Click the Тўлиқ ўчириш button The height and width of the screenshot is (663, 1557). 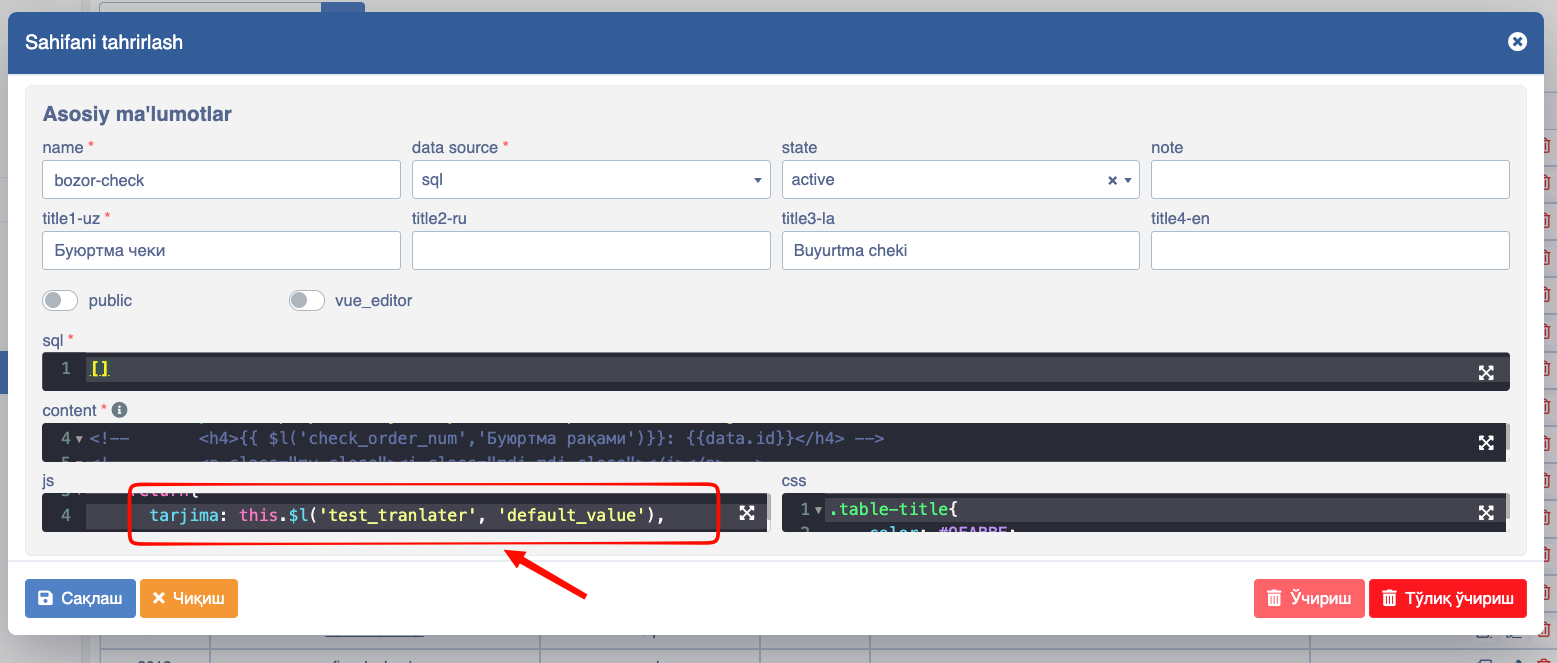pos(1448,598)
